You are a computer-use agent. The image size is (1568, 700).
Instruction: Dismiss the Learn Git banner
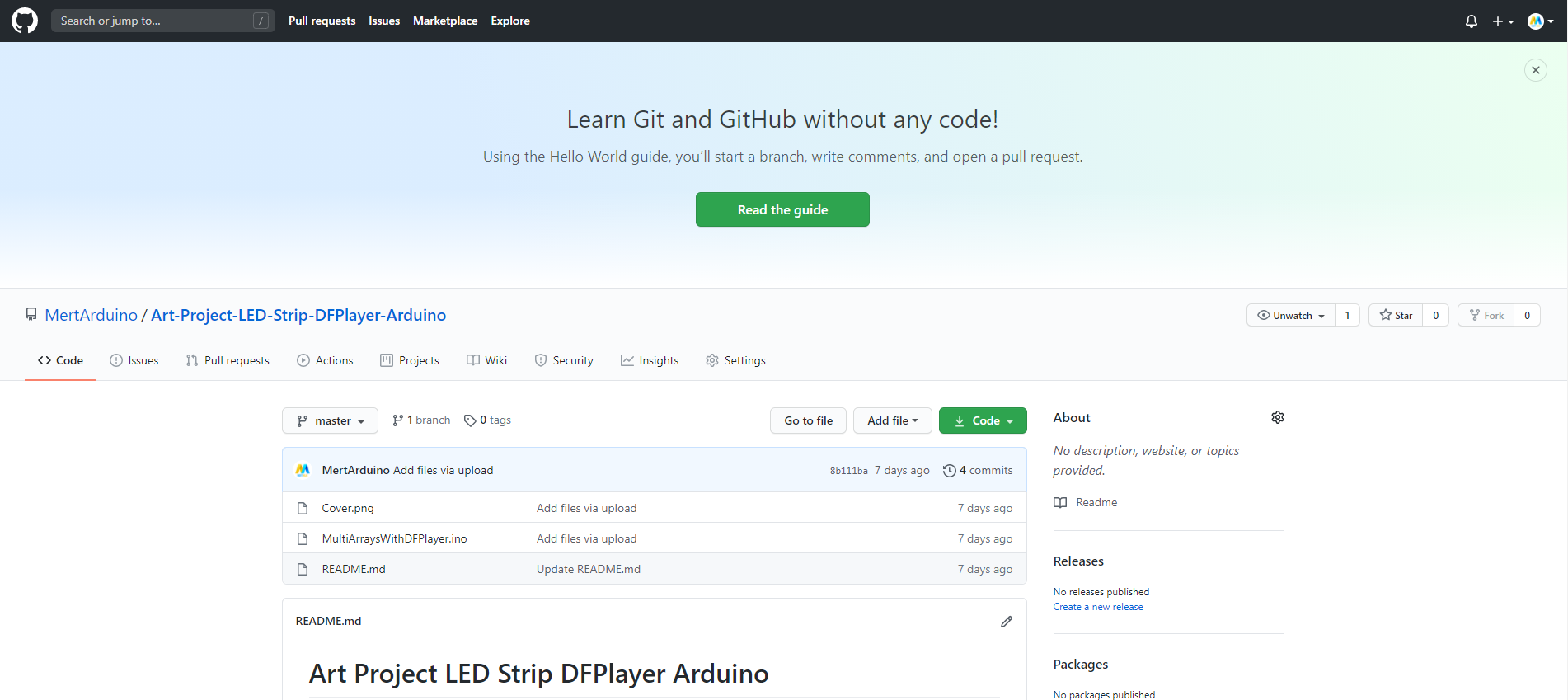(x=1535, y=70)
